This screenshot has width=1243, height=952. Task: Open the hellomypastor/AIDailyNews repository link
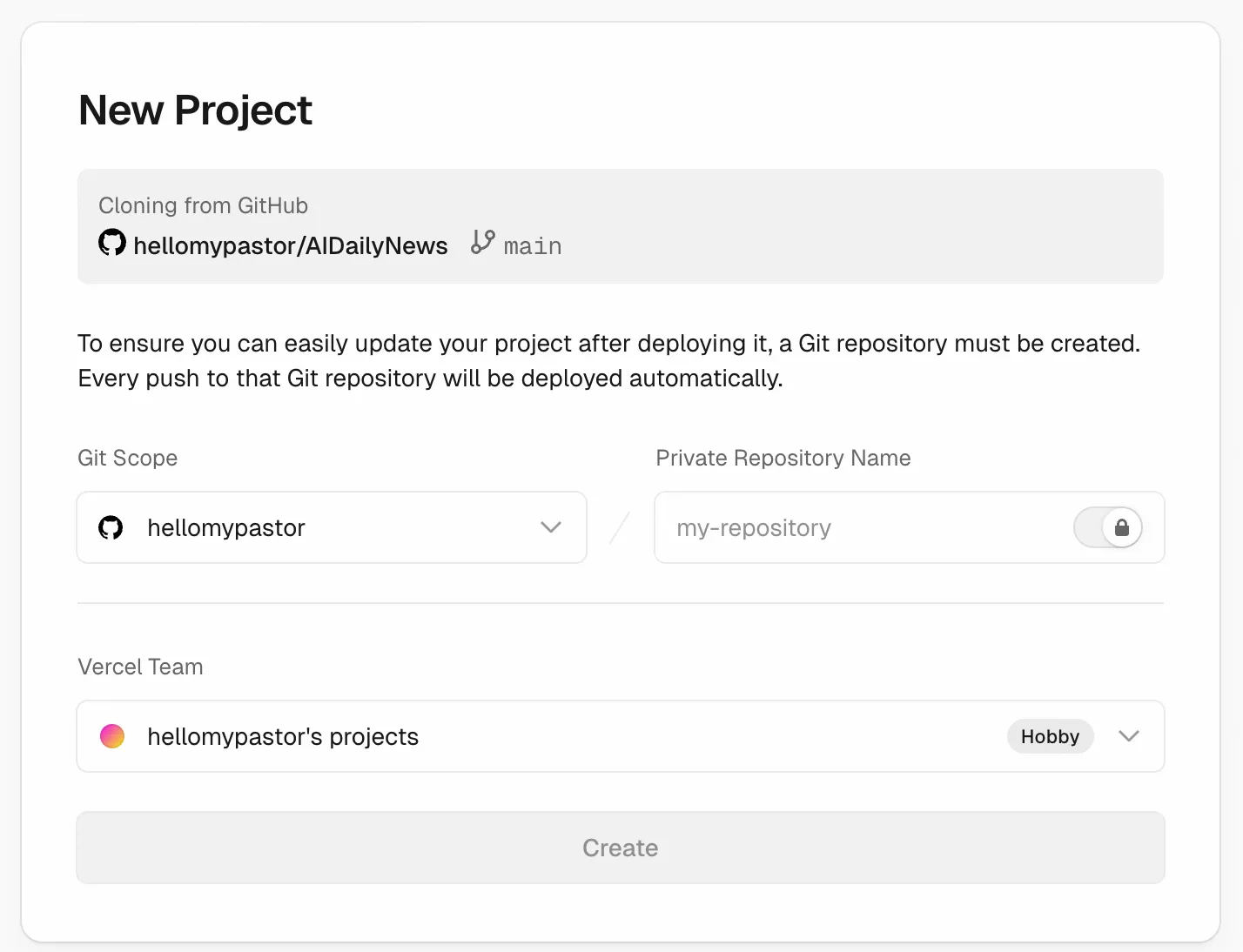pos(291,245)
